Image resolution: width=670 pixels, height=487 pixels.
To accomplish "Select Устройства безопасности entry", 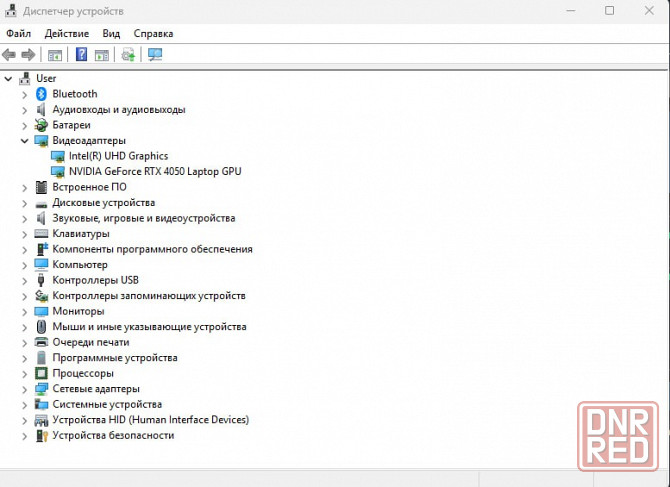I will click(113, 435).
